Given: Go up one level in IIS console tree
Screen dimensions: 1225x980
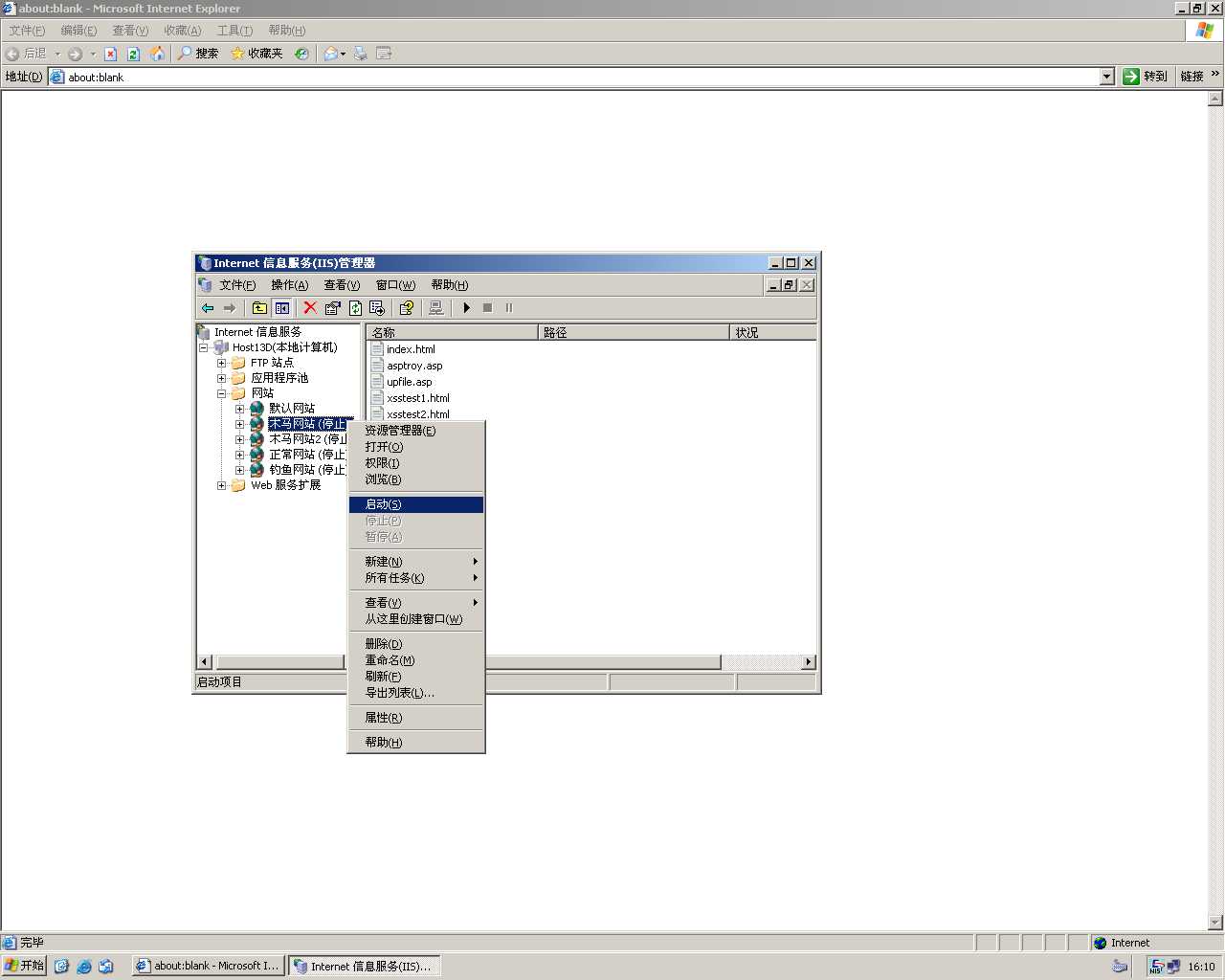Looking at the screenshot, I should click(259, 308).
